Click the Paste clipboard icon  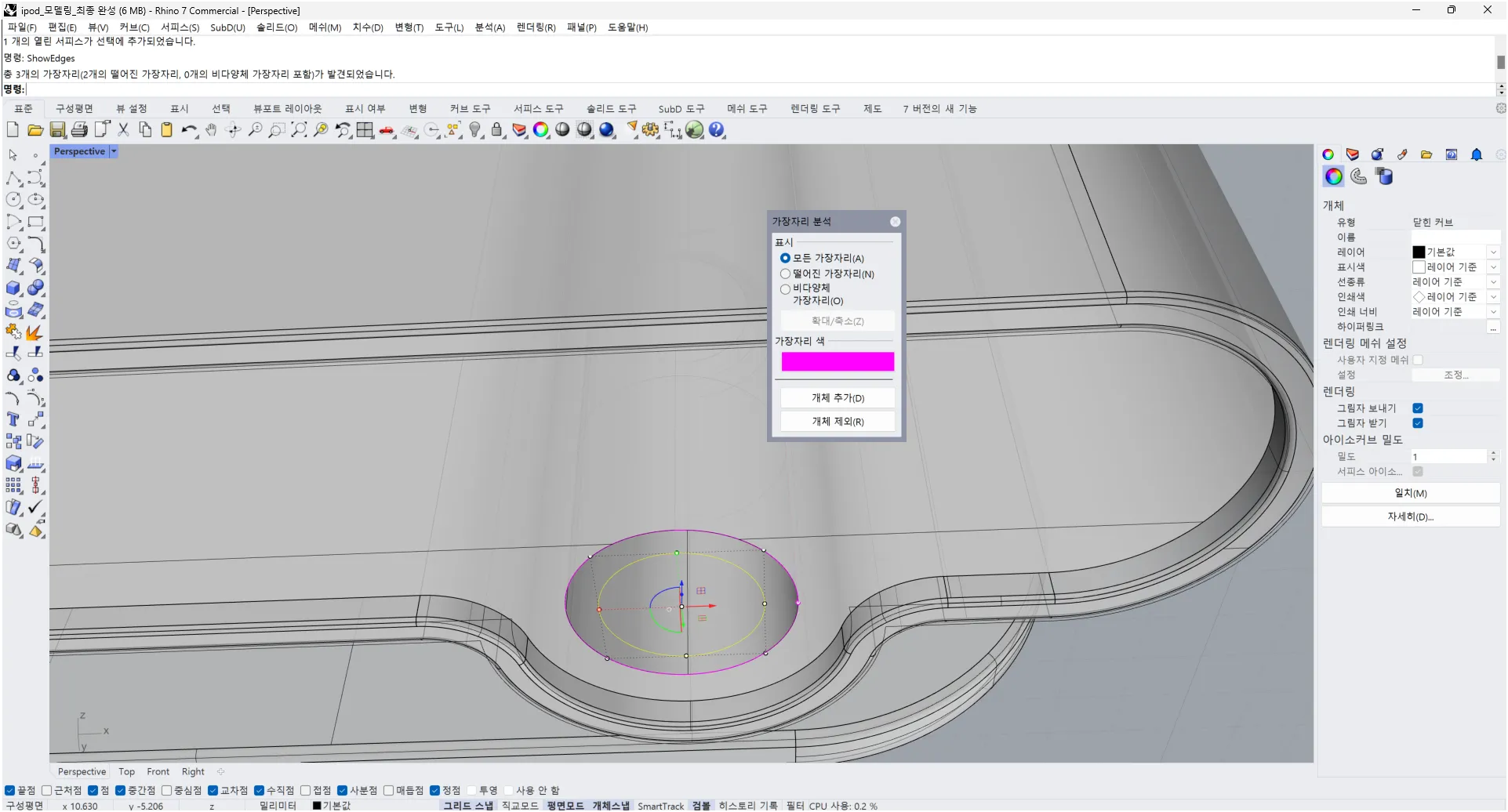pos(167,130)
